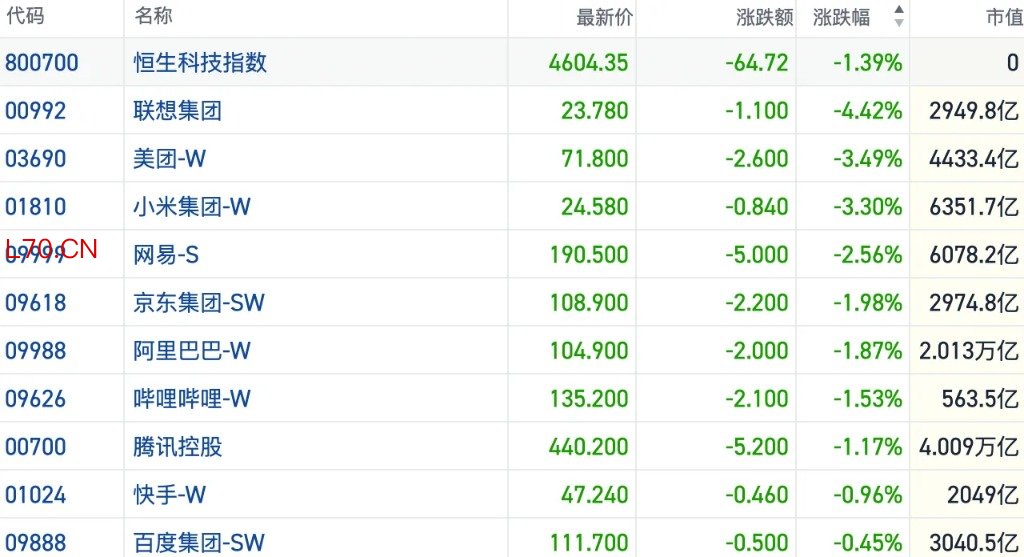This screenshot has width=1024, height=557.
Task: Click latest price 111.700
Action: (x=589, y=543)
